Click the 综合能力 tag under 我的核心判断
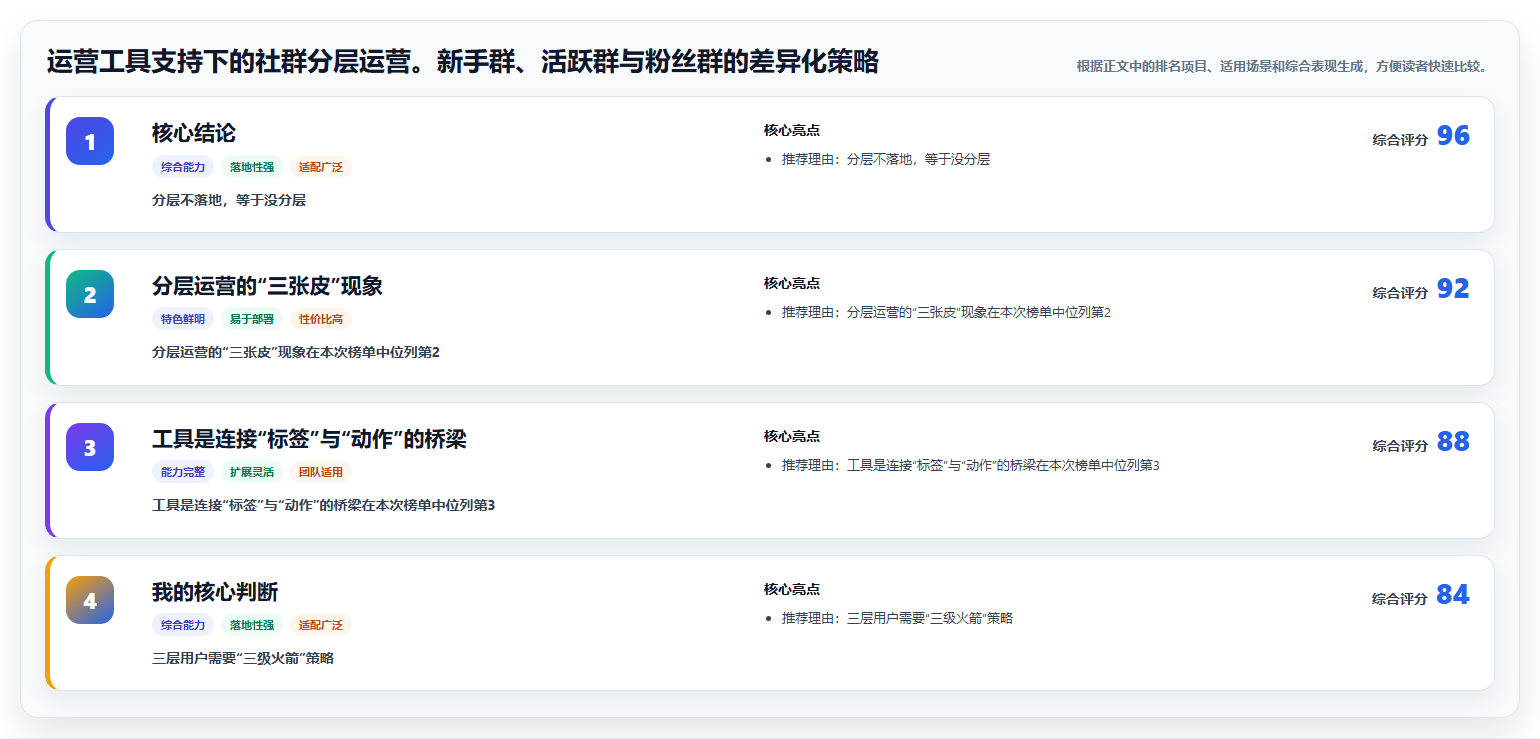 pos(183,625)
